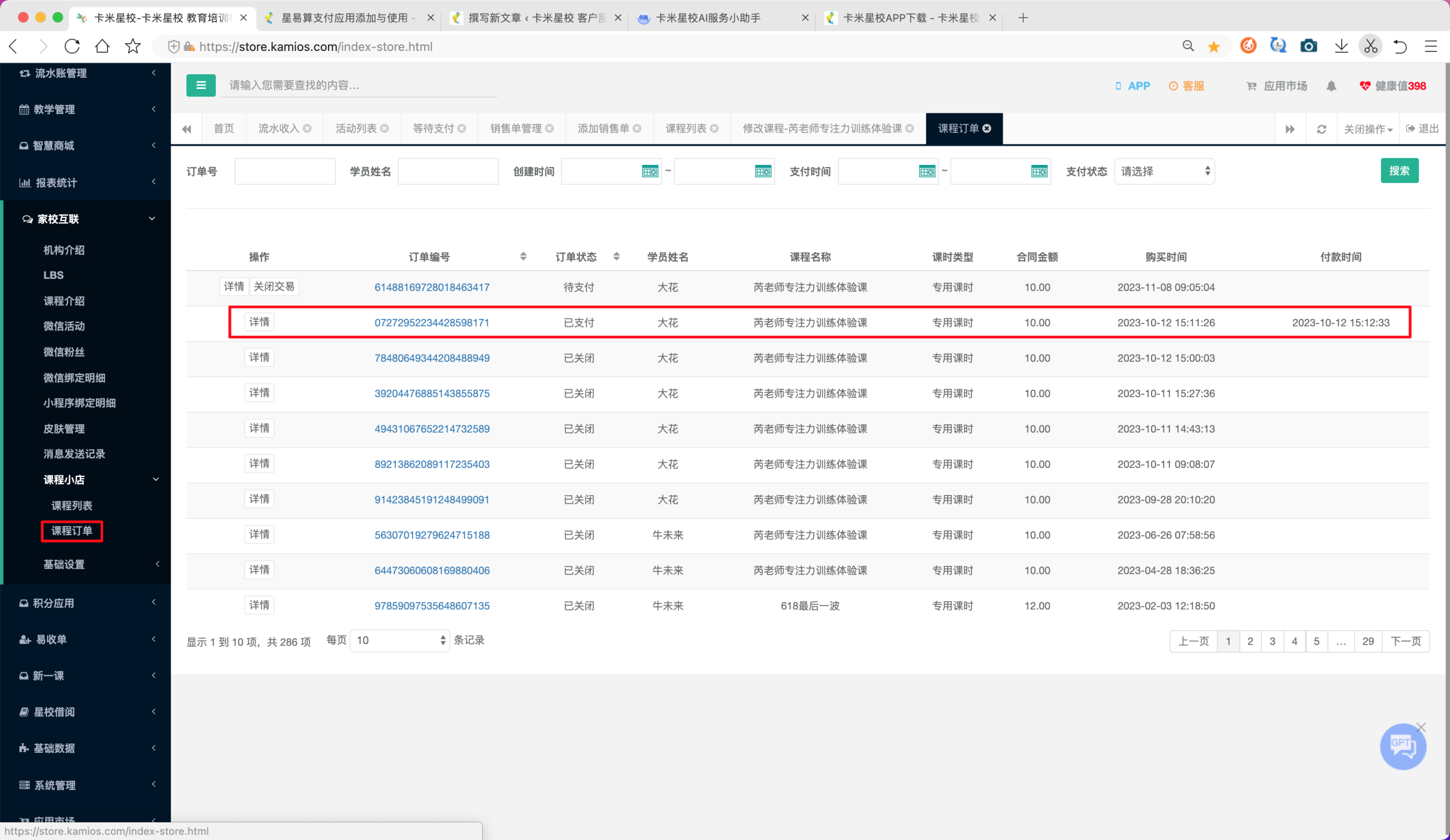Viewport: 1450px width, 840px height.
Task: Click the scroll tabs left double-arrow icon
Action: pos(186,129)
